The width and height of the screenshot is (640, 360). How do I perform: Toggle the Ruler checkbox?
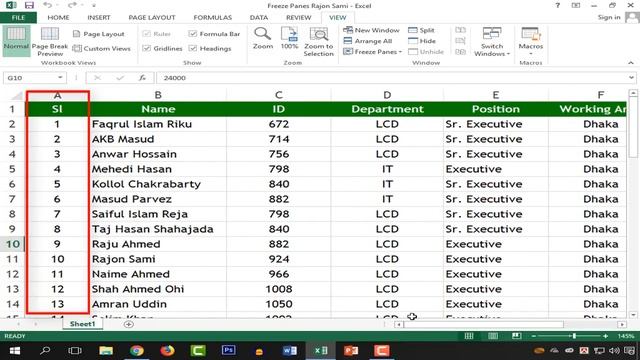pos(147,34)
